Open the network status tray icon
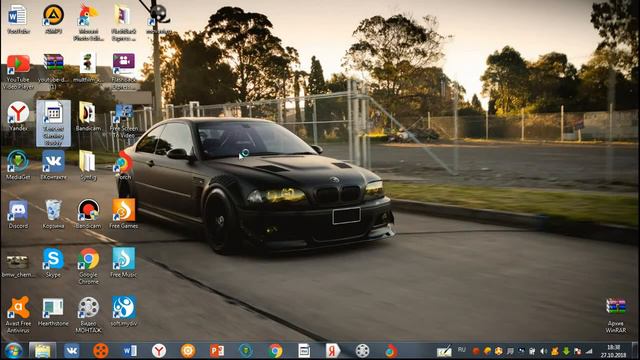Viewport: 640px width, 360px height. pos(589,351)
